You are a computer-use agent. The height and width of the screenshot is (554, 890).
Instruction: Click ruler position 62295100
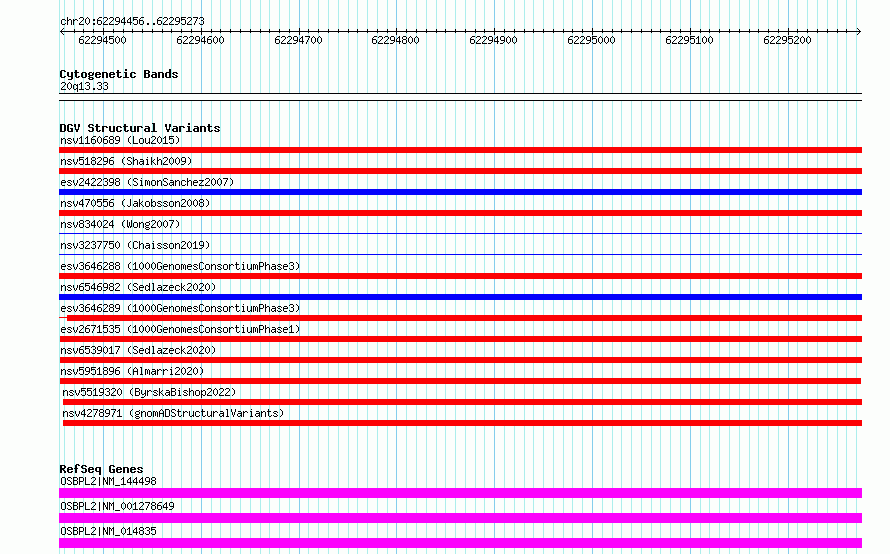(x=689, y=40)
